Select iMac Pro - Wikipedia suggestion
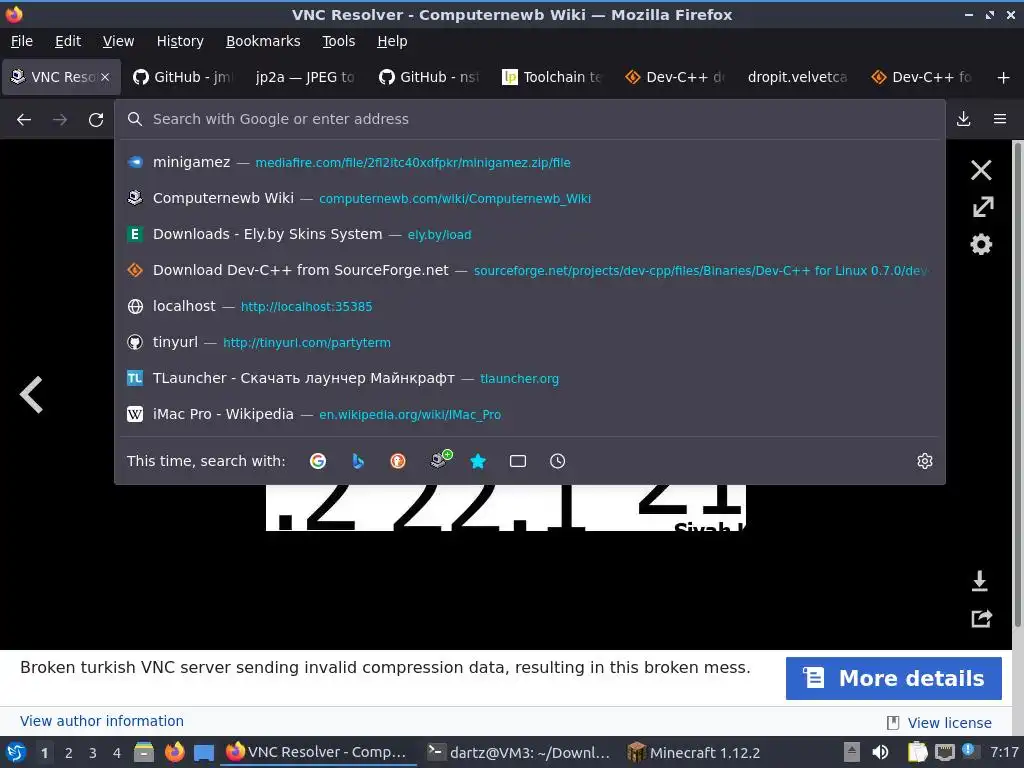Viewport: 1024px width, 768px height. 530,414
